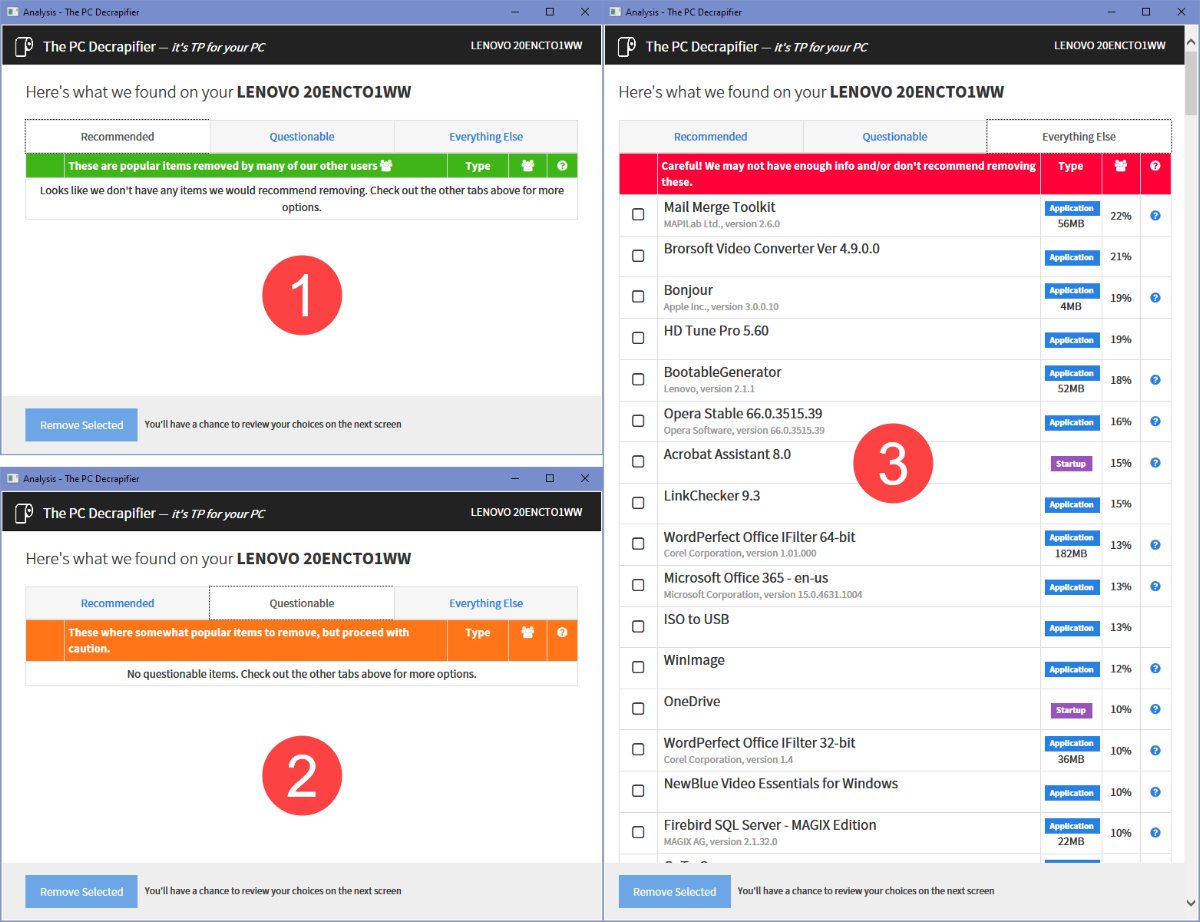Image resolution: width=1200 pixels, height=922 pixels.
Task: Select the OneDrive checkbox
Action: click(638, 709)
